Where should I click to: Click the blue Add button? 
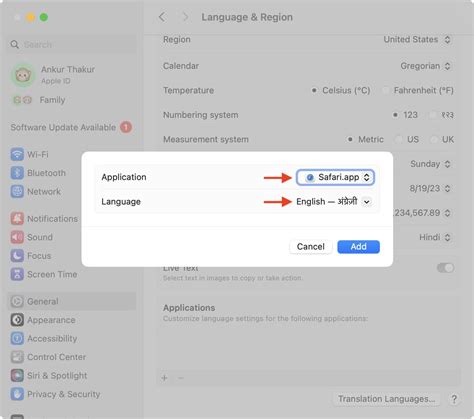coord(358,247)
